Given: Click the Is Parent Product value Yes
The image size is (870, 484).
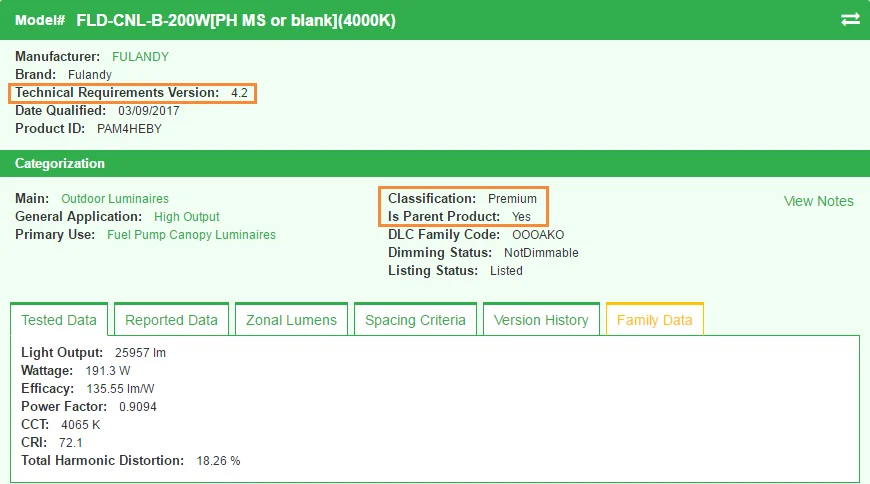Looking at the screenshot, I should click(522, 216).
